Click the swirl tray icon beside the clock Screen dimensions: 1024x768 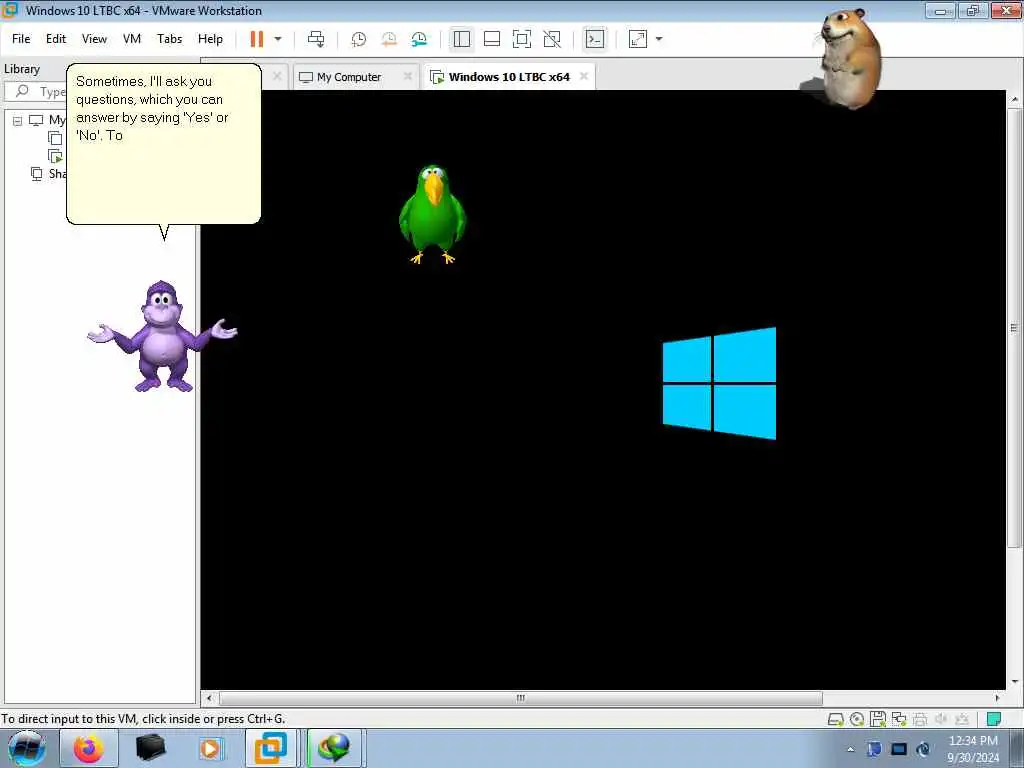pyautogui.click(x=923, y=749)
